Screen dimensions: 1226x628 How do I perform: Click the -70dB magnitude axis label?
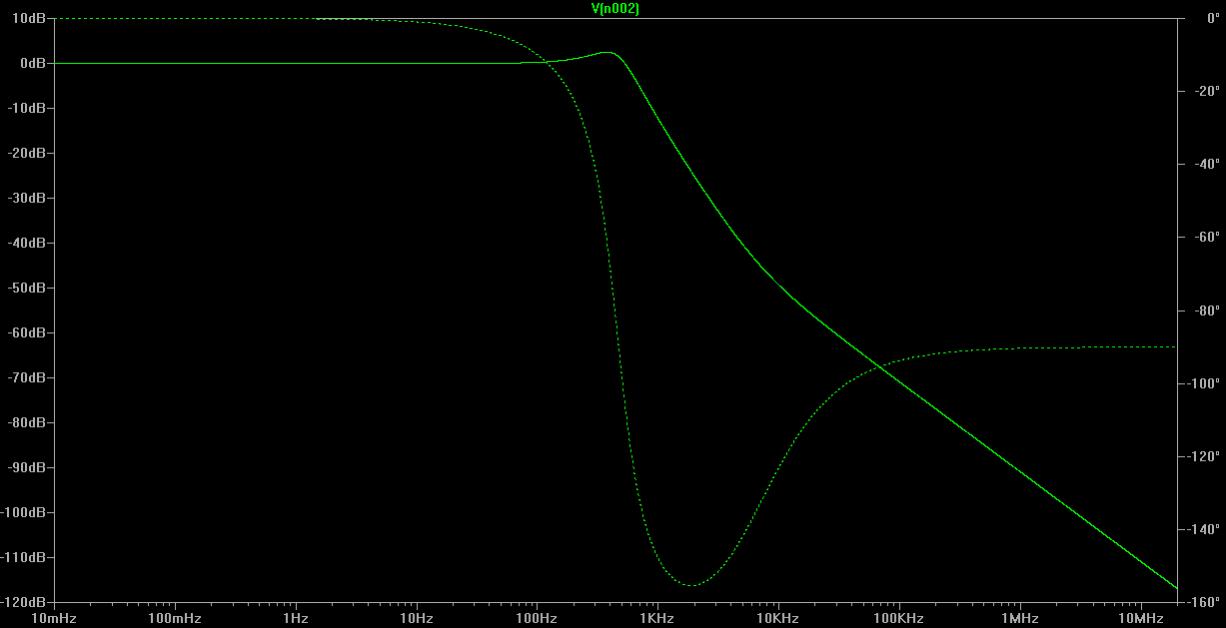pyautogui.click(x=26, y=378)
